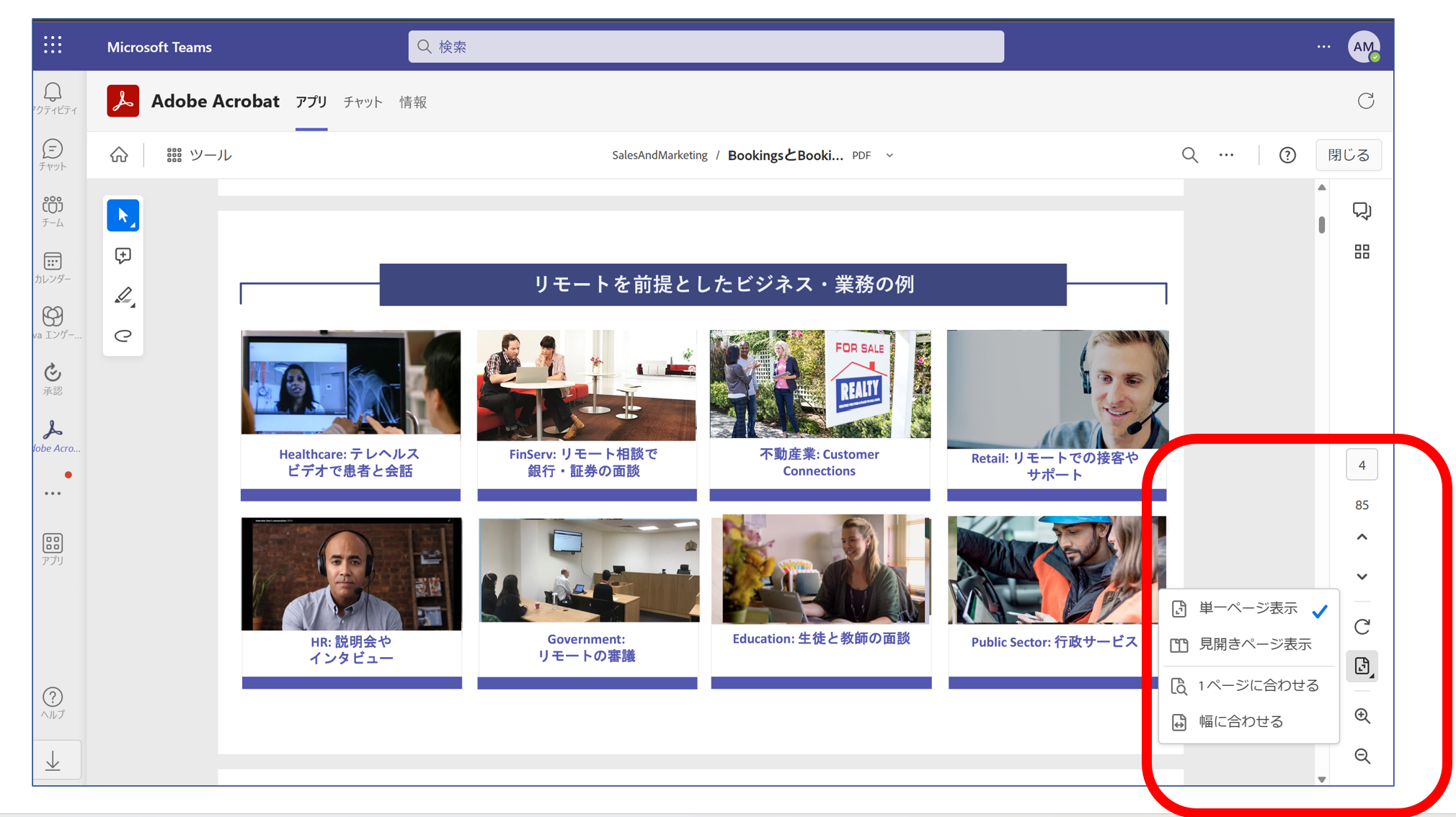Show page thumbnails grid icon

1362,251
